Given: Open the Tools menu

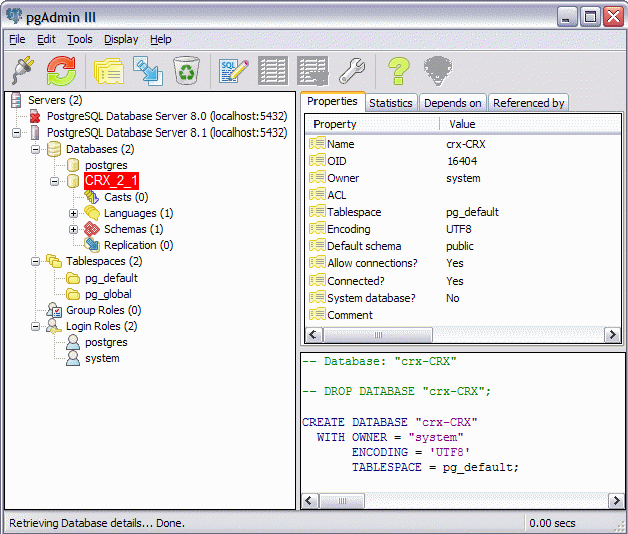Looking at the screenshot, I should [79, 39].
